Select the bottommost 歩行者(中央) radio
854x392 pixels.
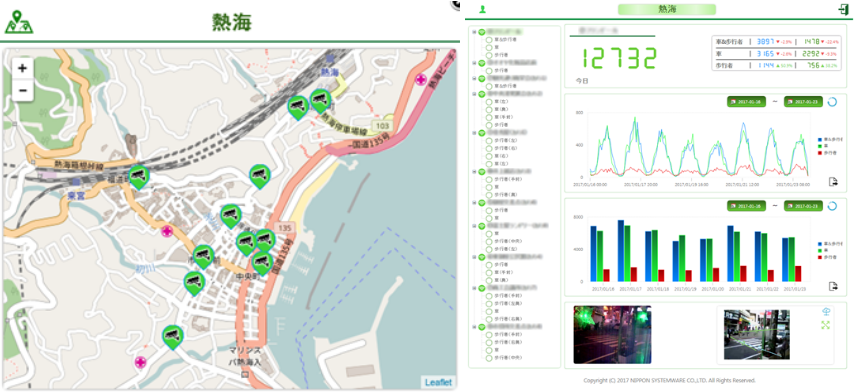489,357
